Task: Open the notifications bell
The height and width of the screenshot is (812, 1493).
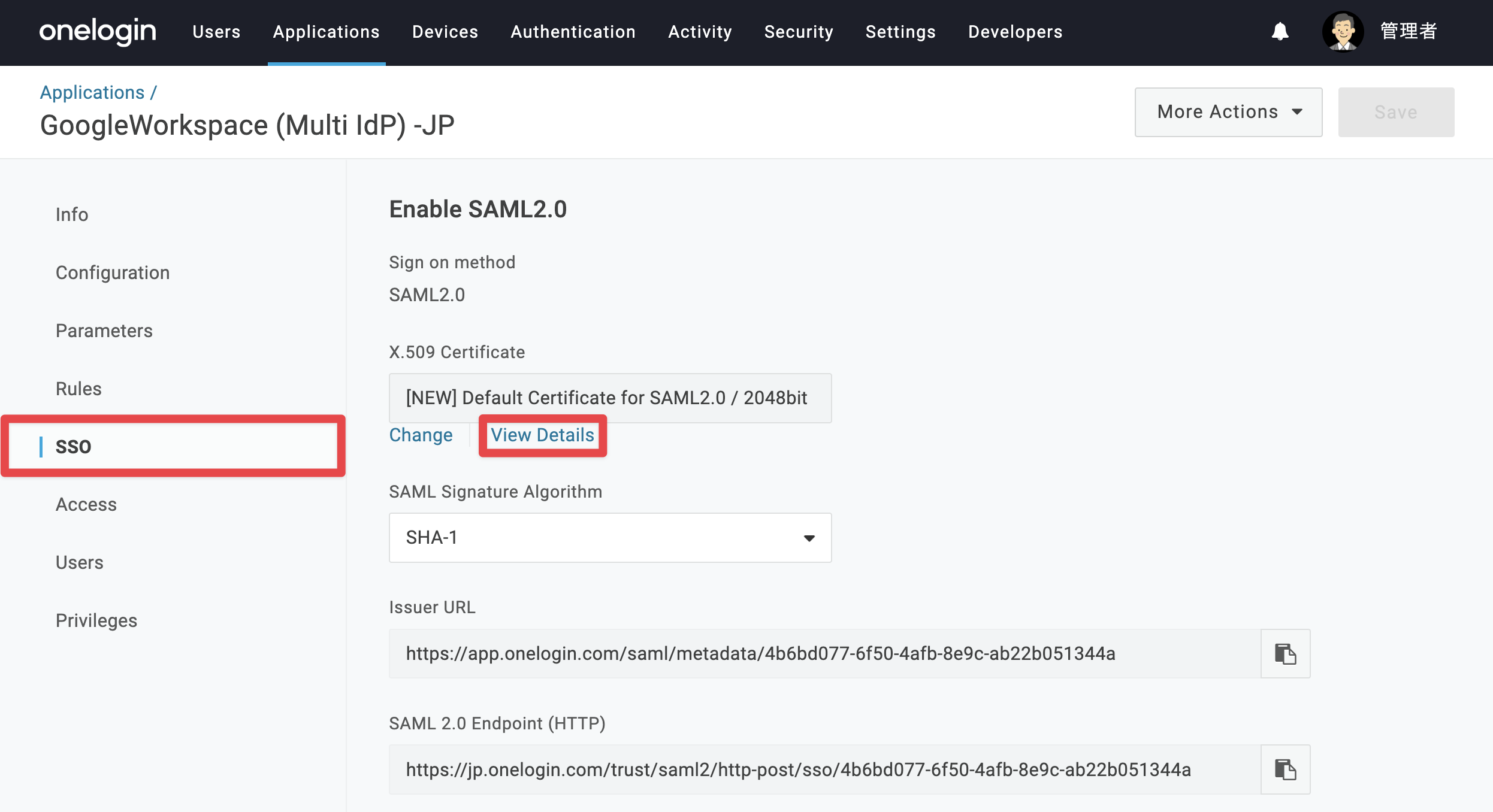Action: [1280, 31]
